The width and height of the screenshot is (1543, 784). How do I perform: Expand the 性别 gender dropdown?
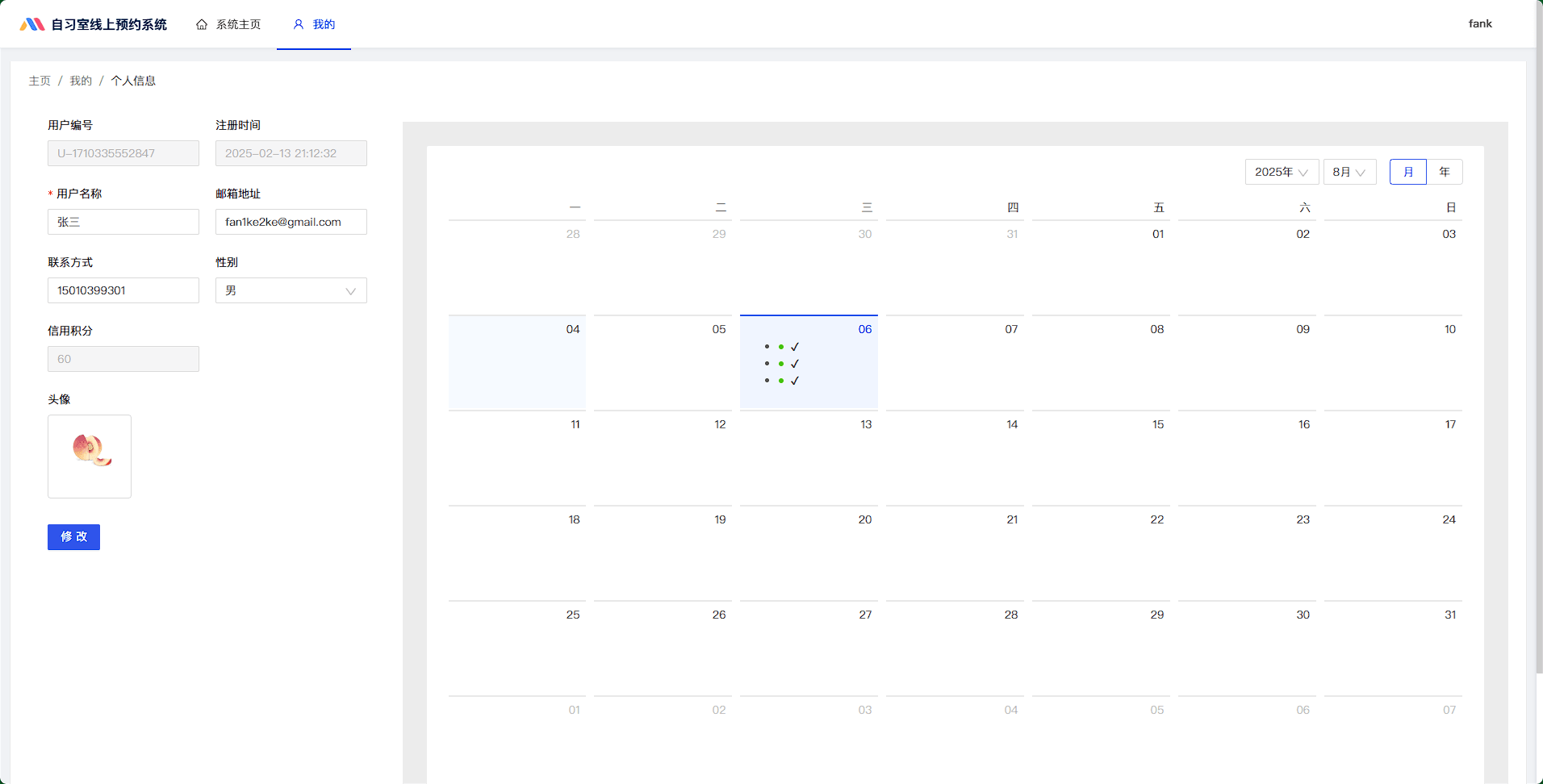pyautogui.click(x=291, y=290)
